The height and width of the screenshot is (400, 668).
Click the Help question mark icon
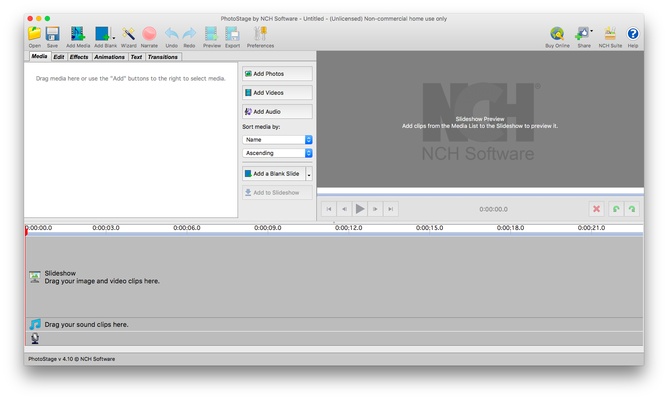click(633, 36)
